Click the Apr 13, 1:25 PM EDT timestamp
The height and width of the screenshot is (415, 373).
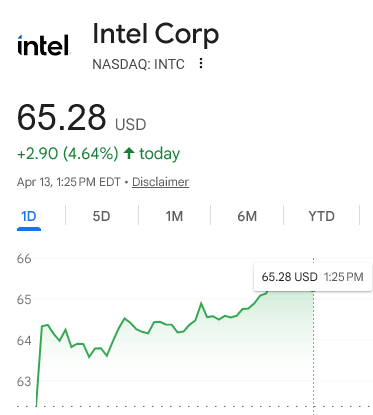(x=69, y=182)
